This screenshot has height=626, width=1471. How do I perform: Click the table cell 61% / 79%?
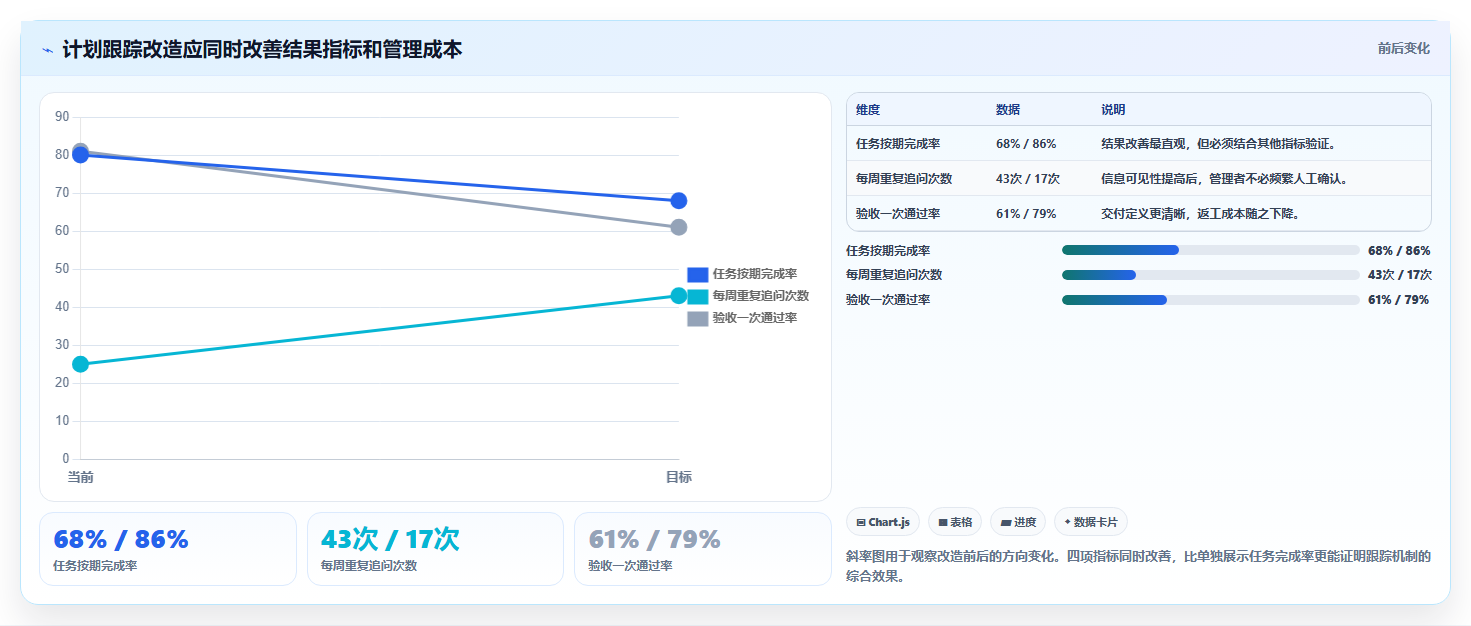pyautogui.click(x=1026, y=214)
